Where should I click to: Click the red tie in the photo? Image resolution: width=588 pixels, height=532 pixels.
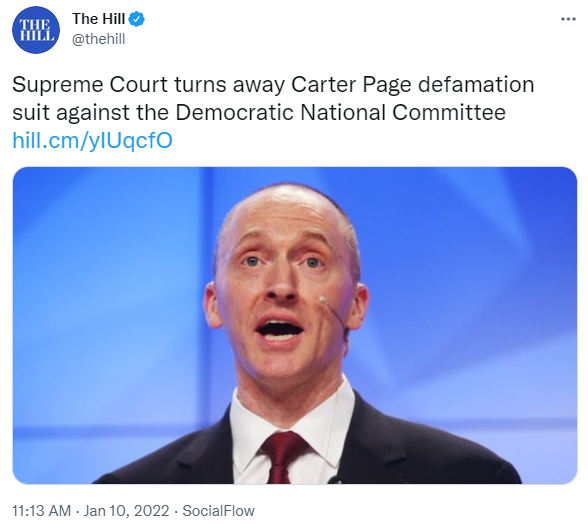pyautogui.click(x=282, y=457)
